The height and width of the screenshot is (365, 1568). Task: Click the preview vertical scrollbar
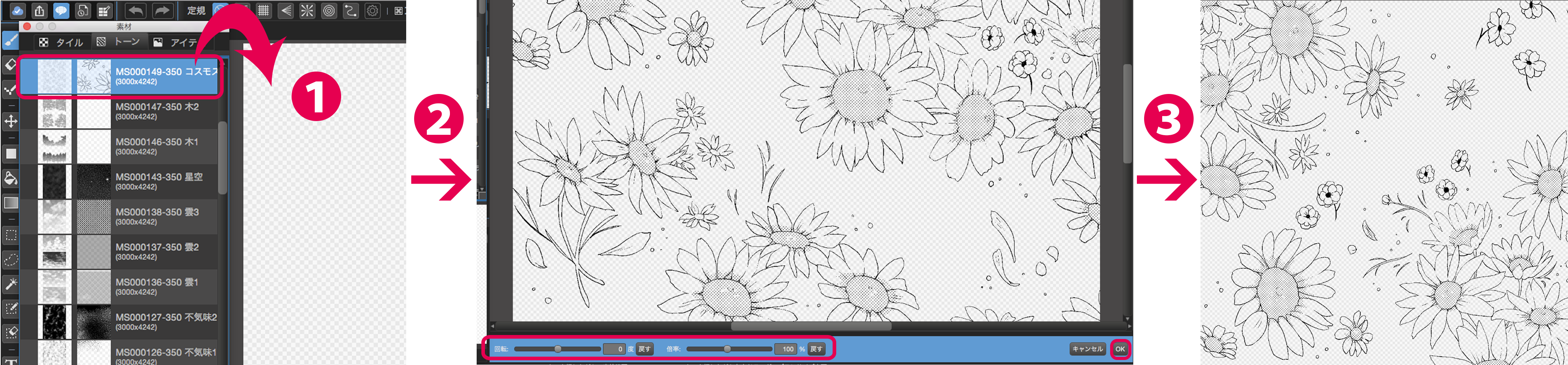1127,113
